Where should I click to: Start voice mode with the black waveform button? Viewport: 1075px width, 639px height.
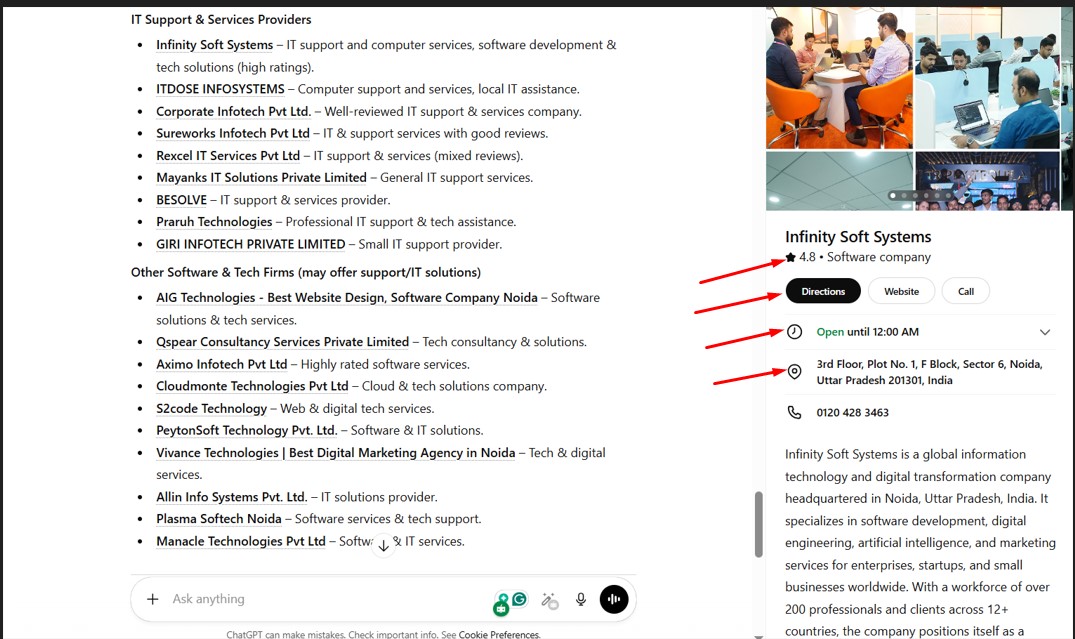point(613,599)
